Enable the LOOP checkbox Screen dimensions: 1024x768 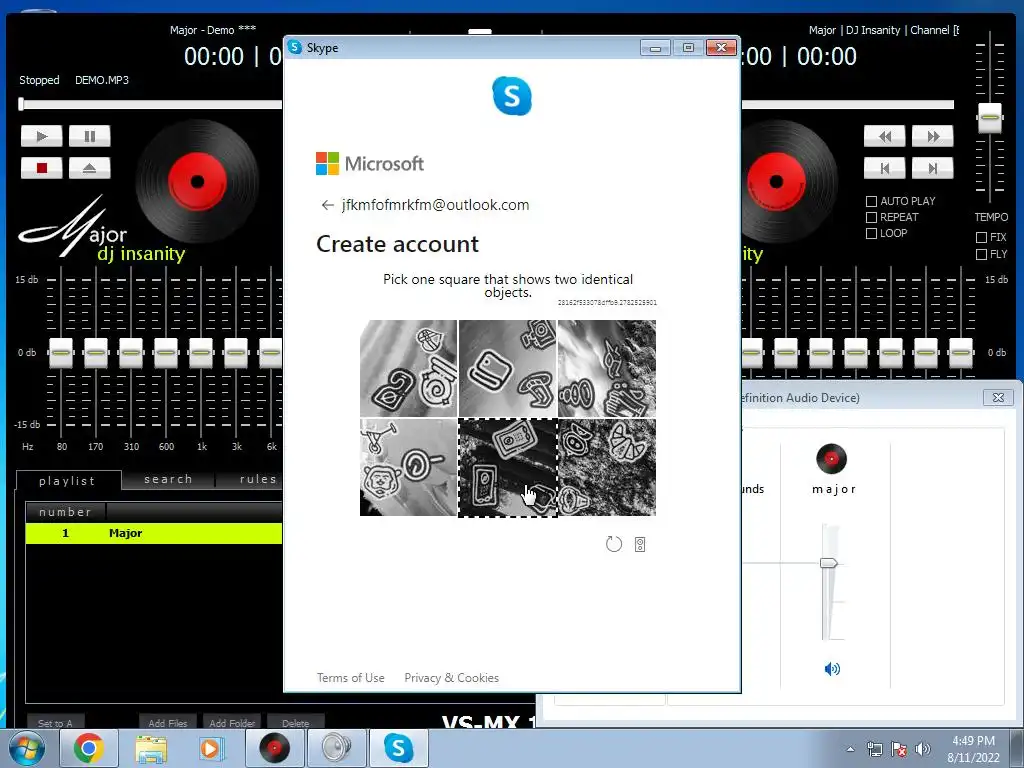[871, 233]
